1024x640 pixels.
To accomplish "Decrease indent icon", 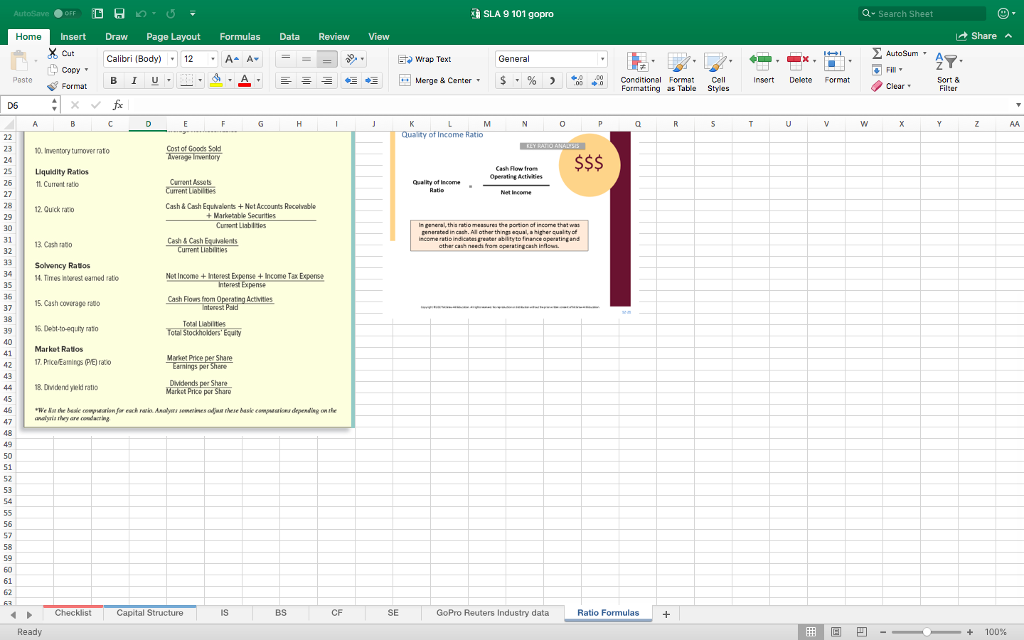I will point(351,80).
